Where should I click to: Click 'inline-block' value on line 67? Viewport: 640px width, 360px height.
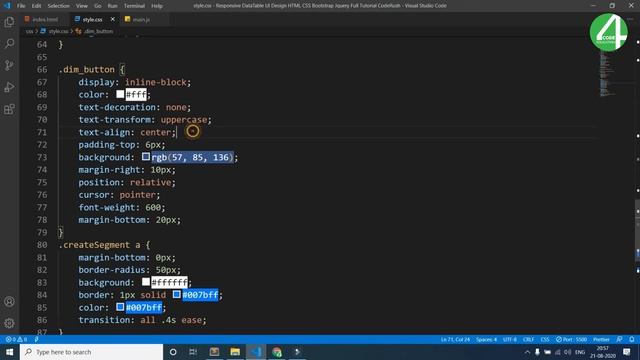coord(156,82)
